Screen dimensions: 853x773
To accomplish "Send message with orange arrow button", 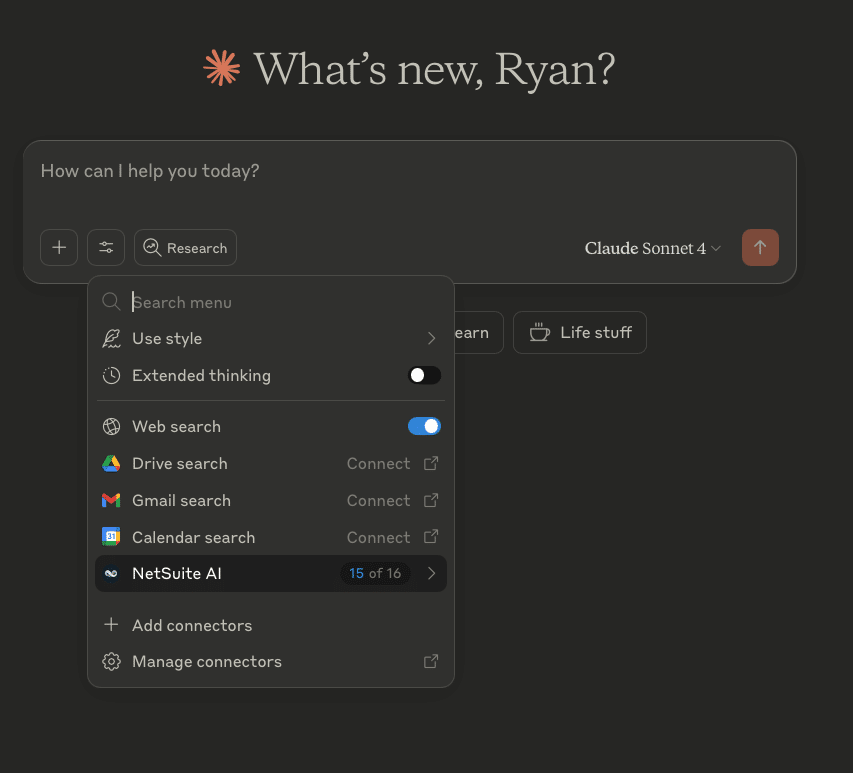I will pos(760,248).
